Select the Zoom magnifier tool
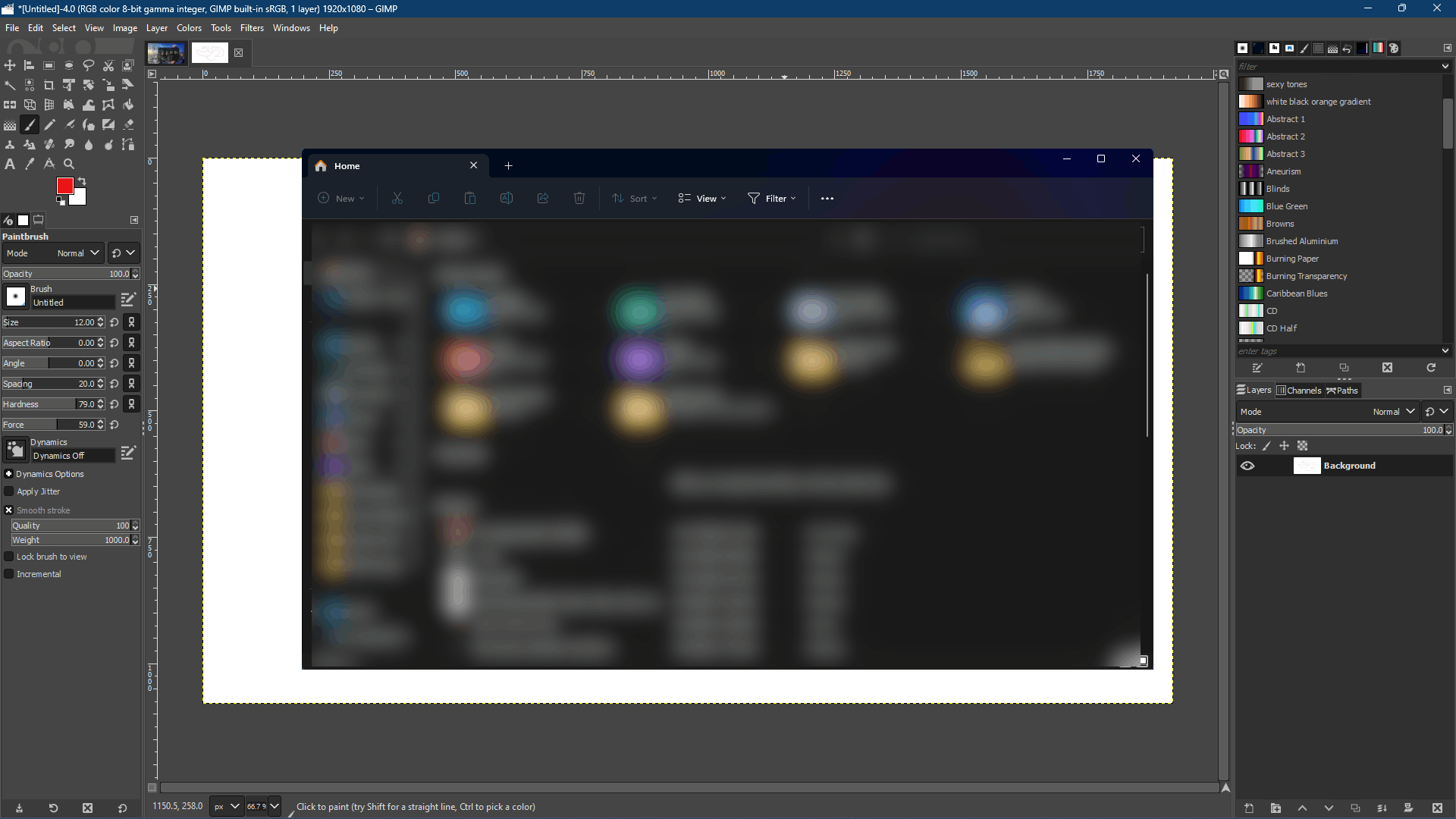 69,164
